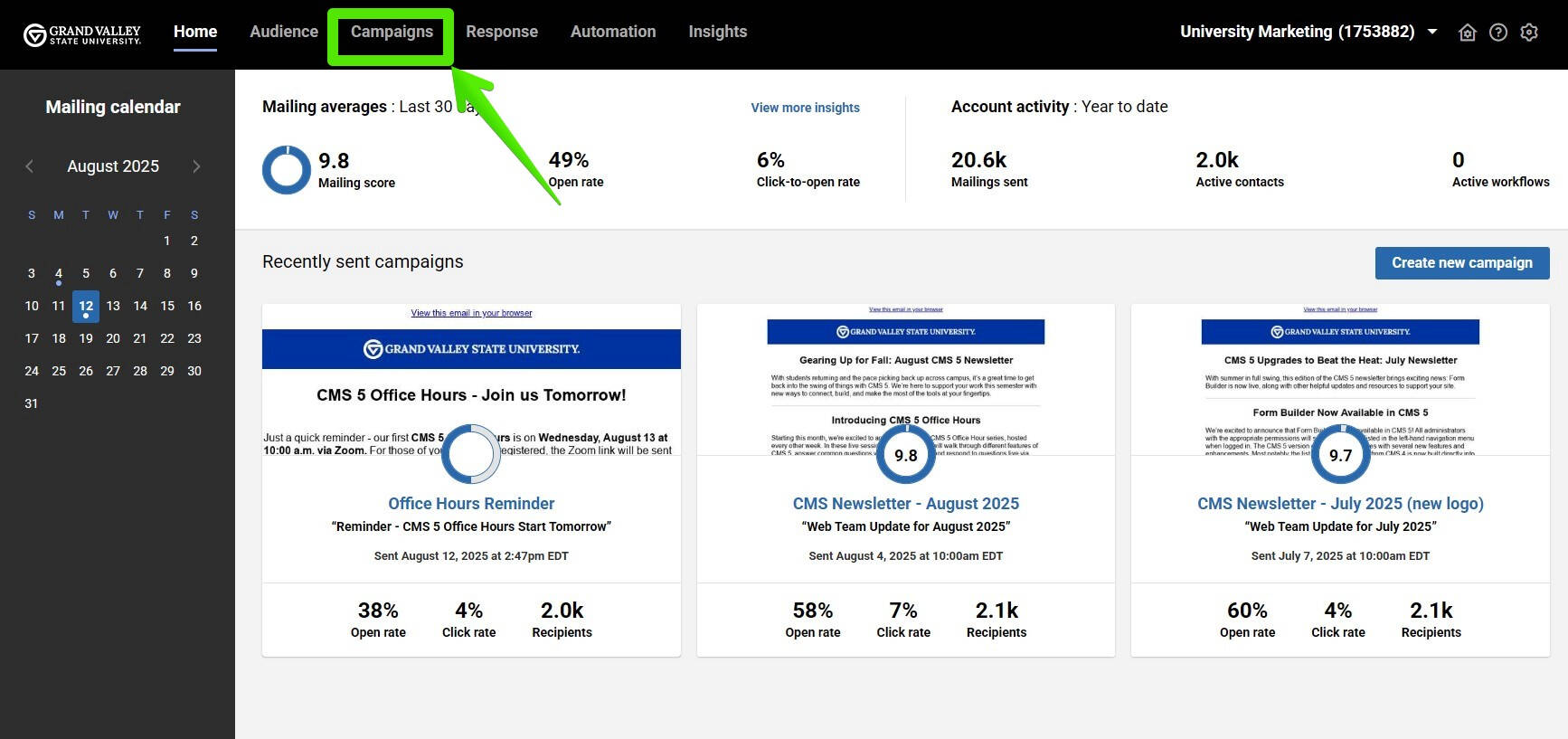Open the Campaigns tab
The width and height of the screenshot is (1568, 739).
(392, 32)
